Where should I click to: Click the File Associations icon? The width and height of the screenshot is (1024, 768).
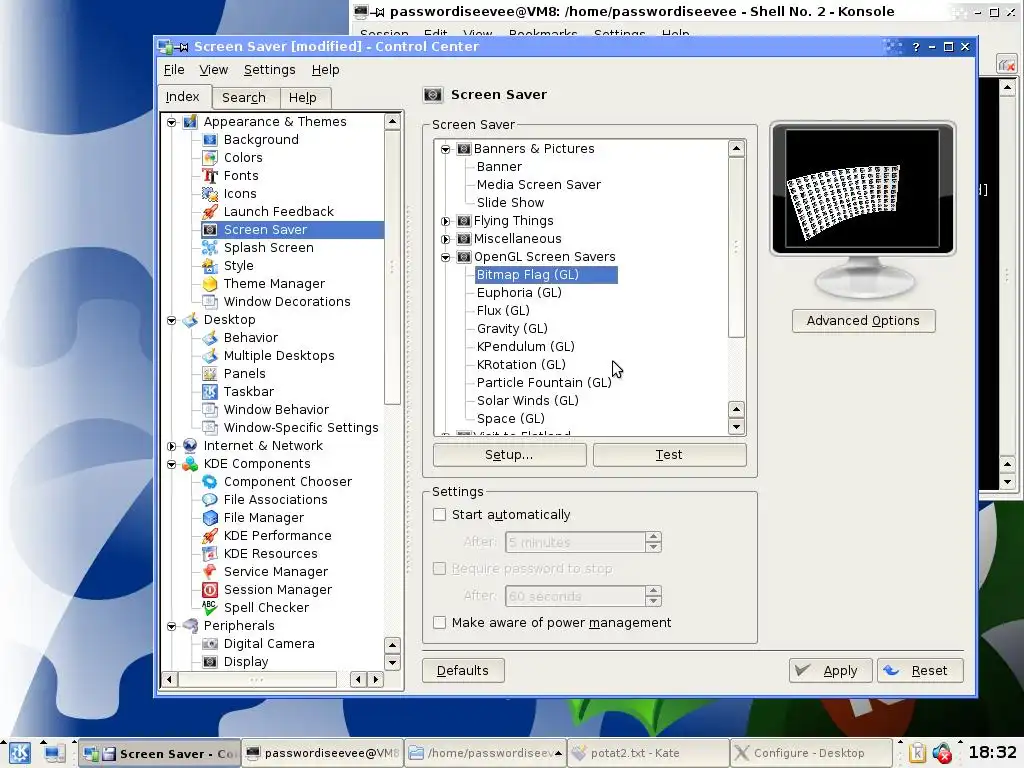tap(210, 500)
